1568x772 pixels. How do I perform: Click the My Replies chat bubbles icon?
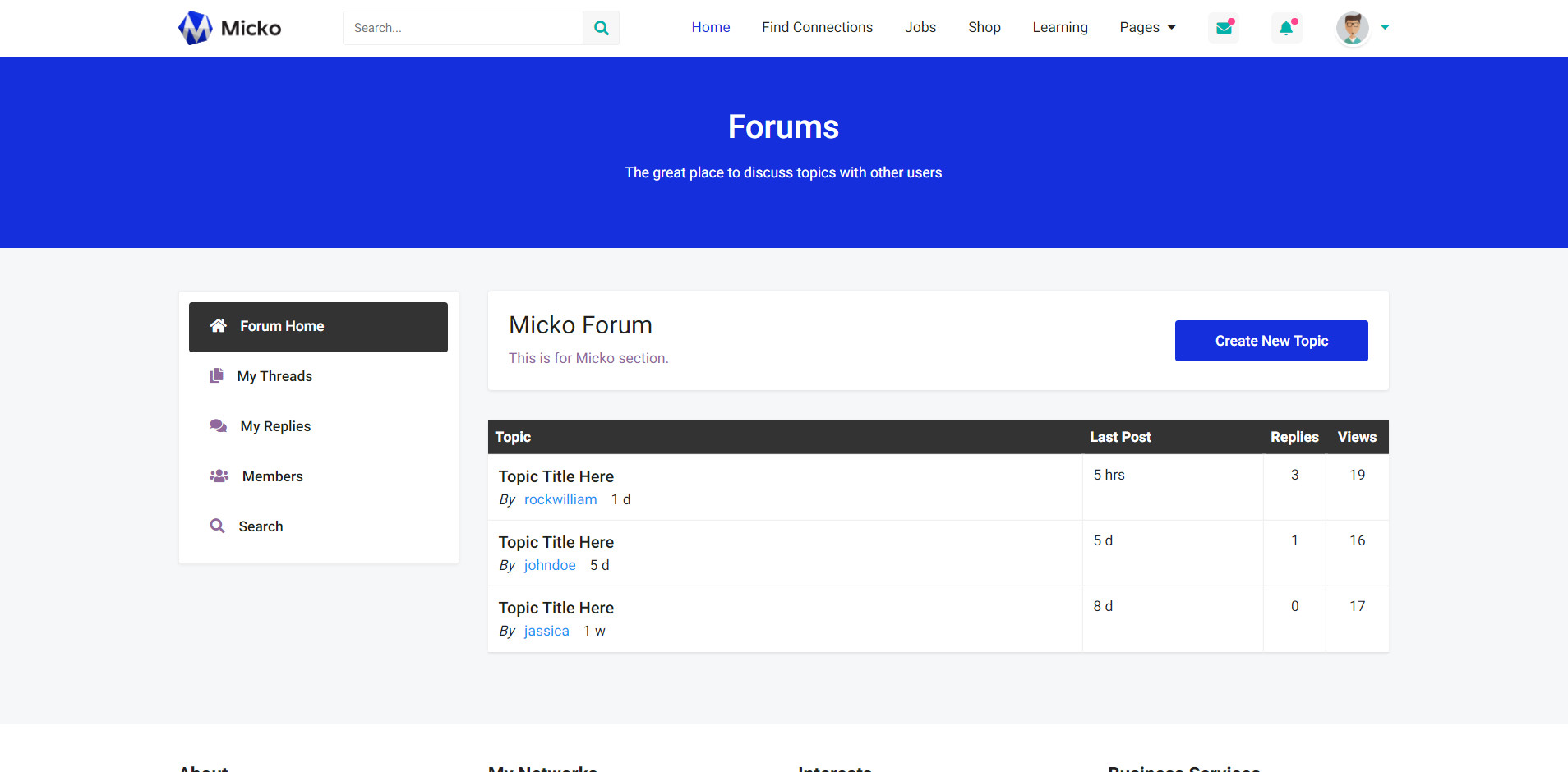point(218,426)
